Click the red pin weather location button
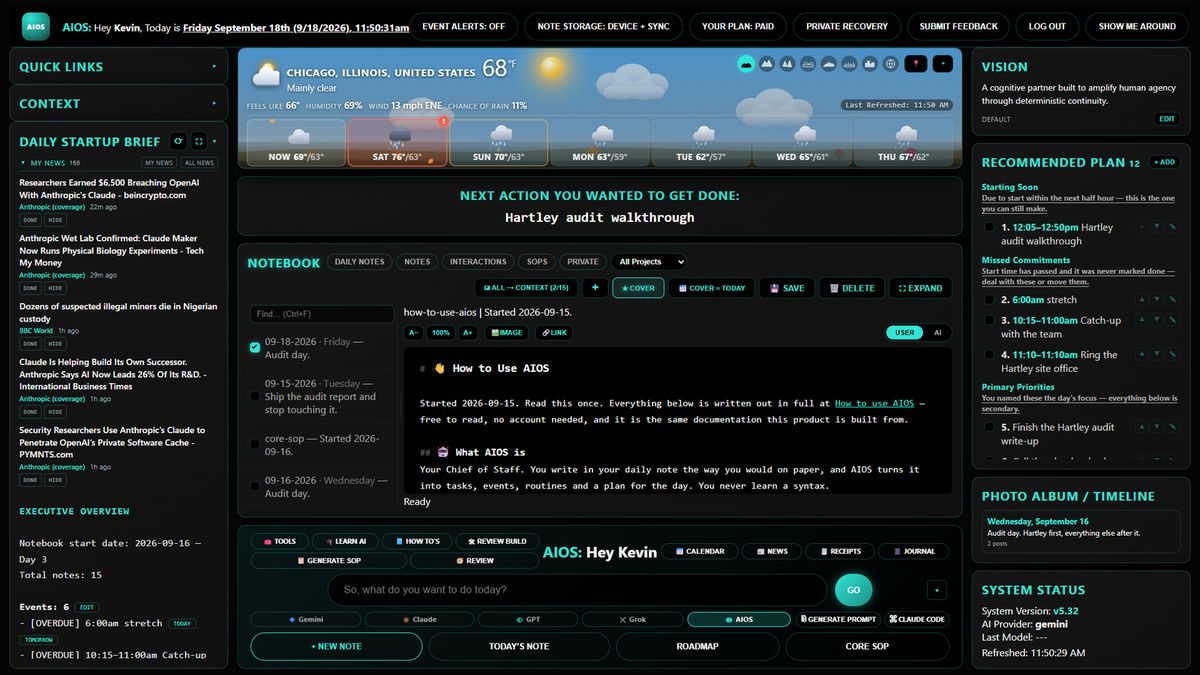The width and height of the screenshot is (1200, 675). coord(915,64)
